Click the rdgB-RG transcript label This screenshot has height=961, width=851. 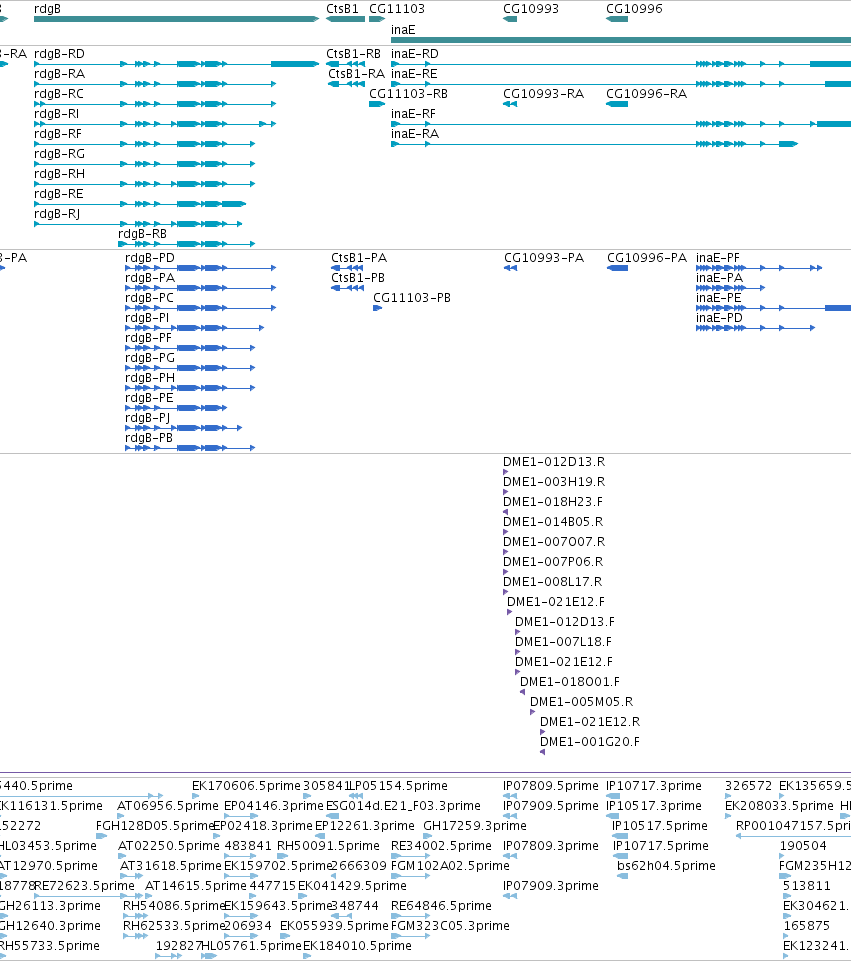tap(59, 154)
